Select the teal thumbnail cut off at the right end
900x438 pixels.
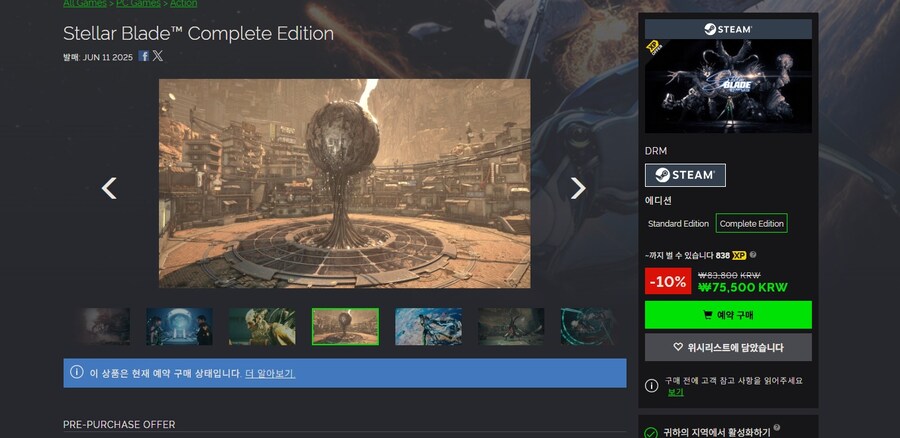pyautogui.click(x=587, y=327)
